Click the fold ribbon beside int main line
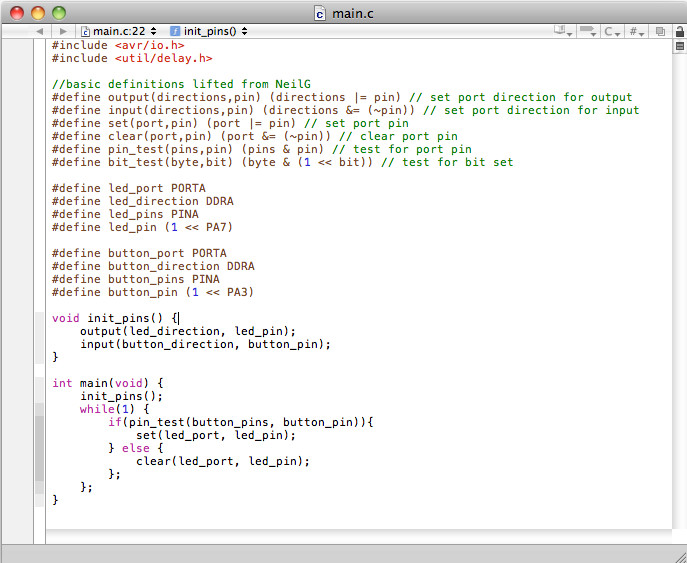 (39, 383)
